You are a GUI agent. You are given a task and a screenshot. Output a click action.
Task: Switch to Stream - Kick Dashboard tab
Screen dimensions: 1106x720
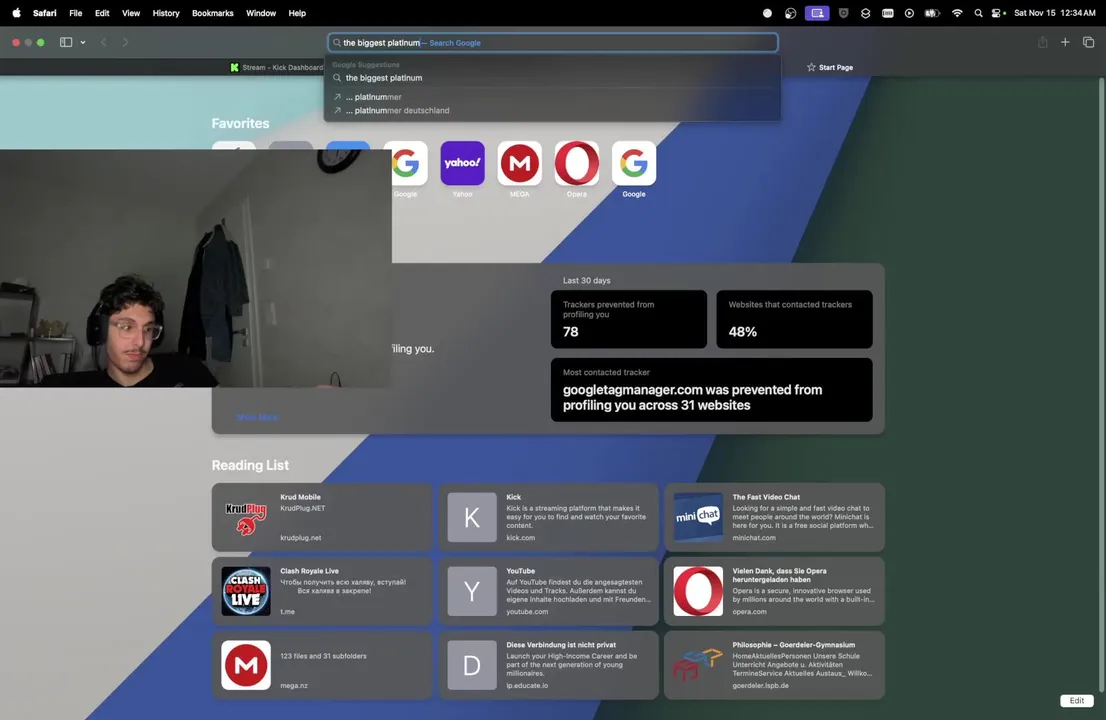276,67
